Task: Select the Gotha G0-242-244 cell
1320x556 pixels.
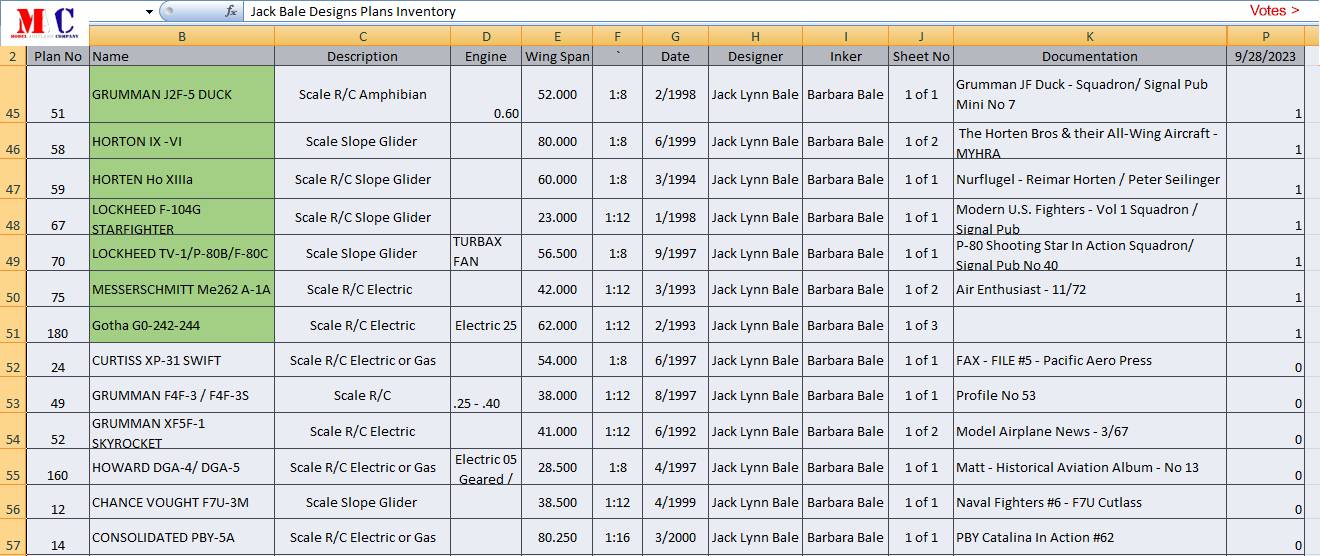Action: (x=182, y=325)
